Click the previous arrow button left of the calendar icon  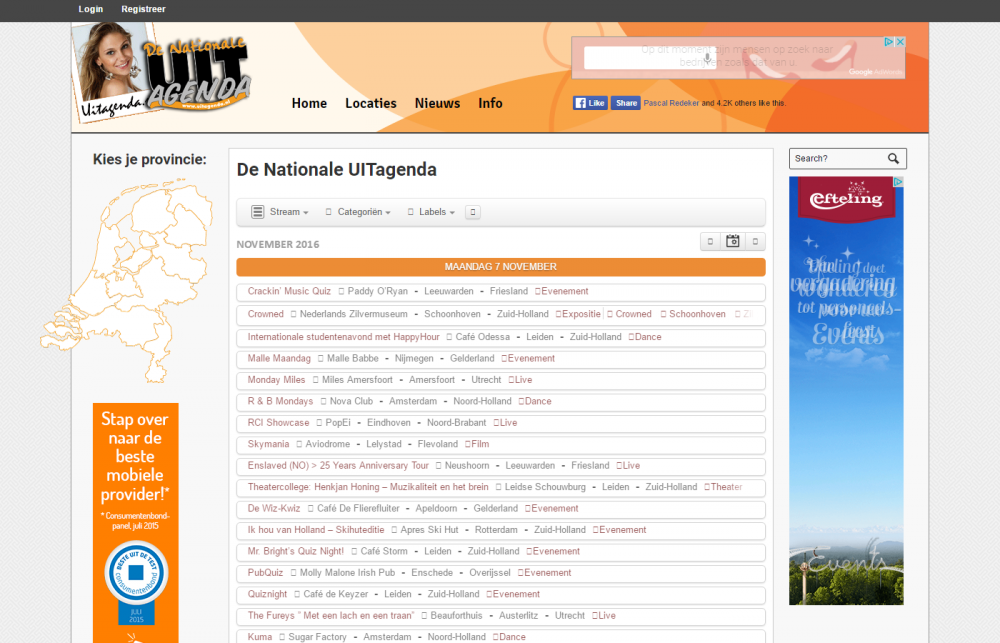click(710, 241)
